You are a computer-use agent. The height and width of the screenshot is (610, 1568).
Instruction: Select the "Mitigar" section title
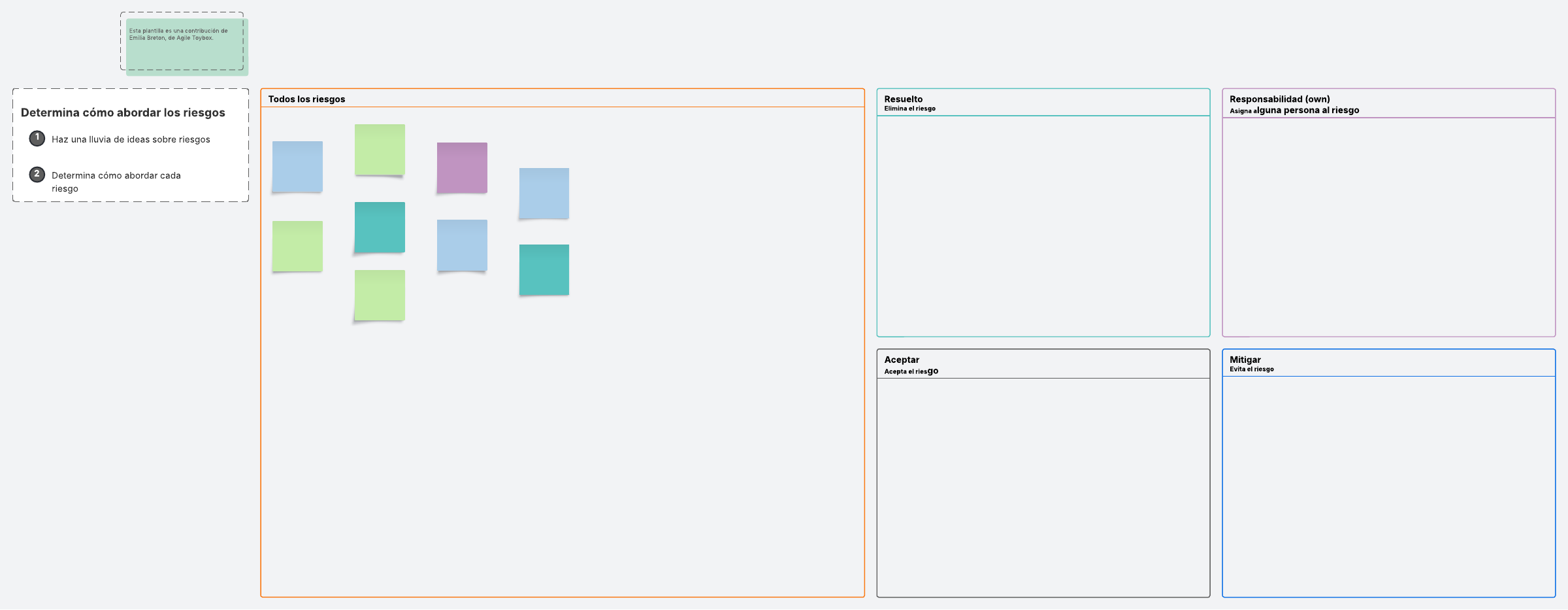(x=1245, y=360)
